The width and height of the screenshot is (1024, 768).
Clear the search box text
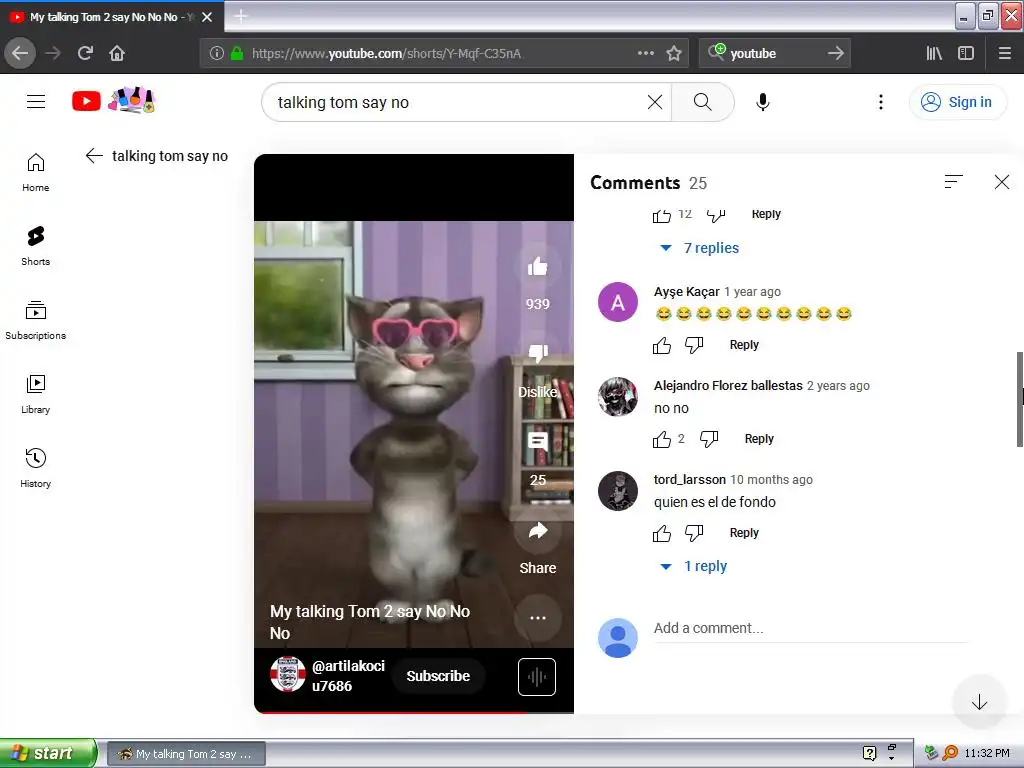click(x=654, y=102)
